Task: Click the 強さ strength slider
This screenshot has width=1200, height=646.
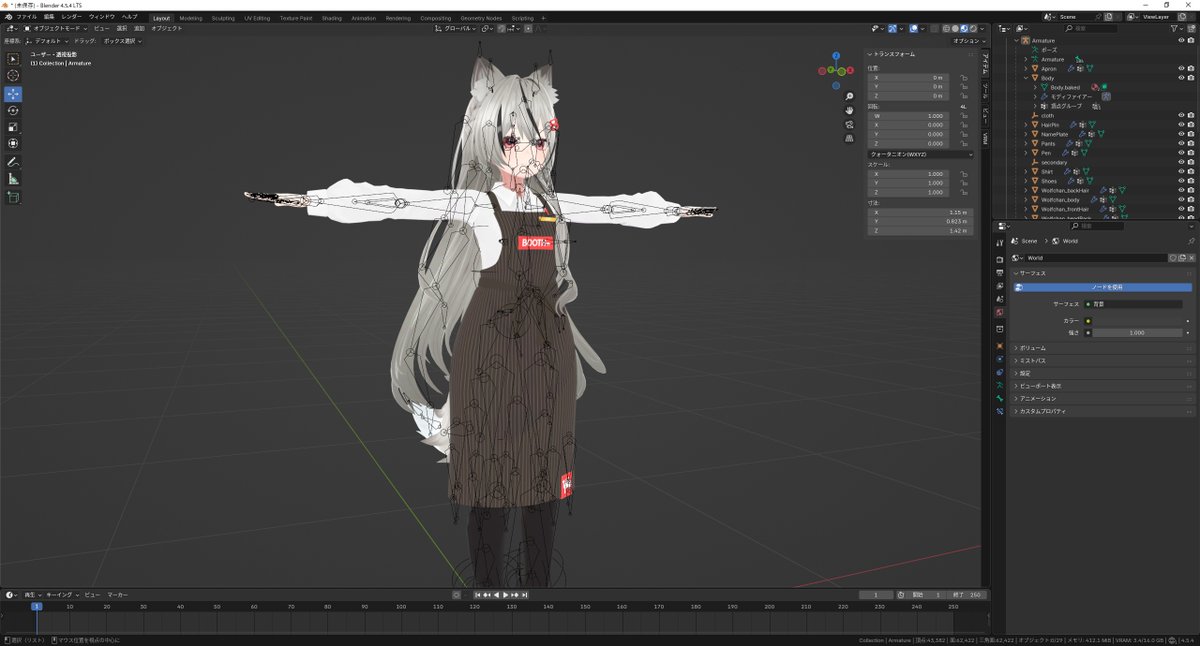Action: coord(1138,333)
